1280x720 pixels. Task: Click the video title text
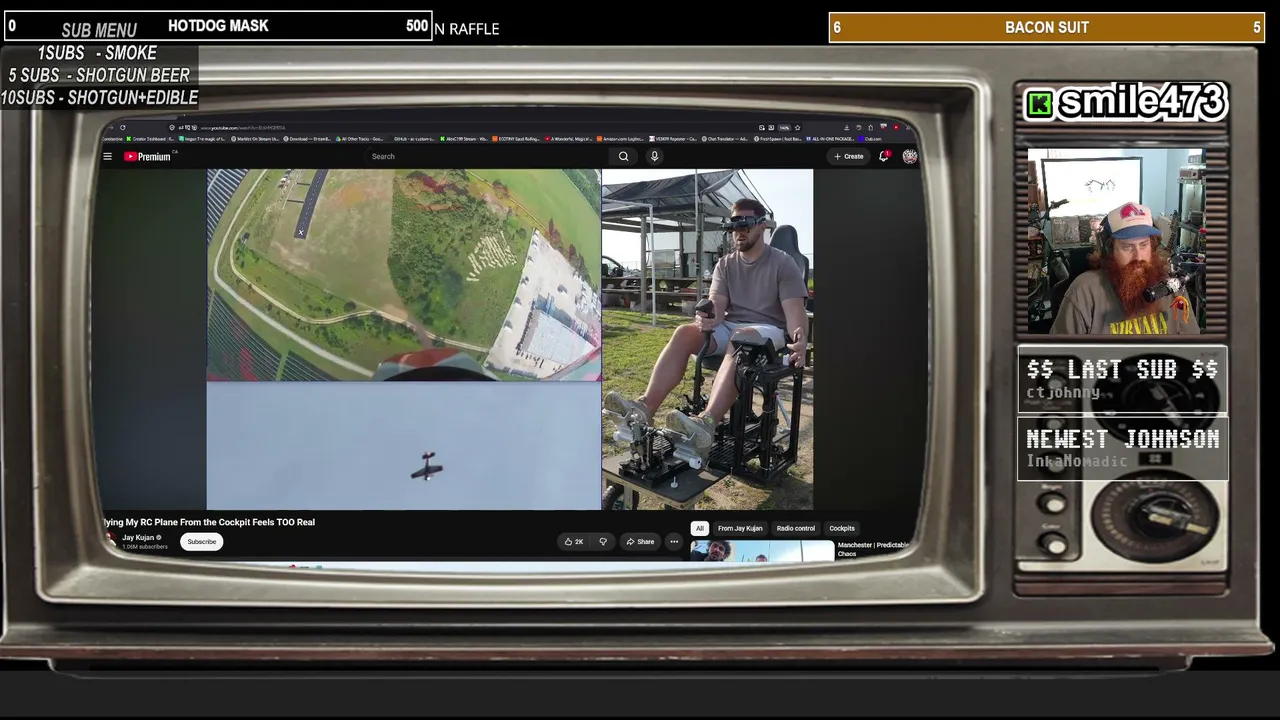(x=209, y=522)
